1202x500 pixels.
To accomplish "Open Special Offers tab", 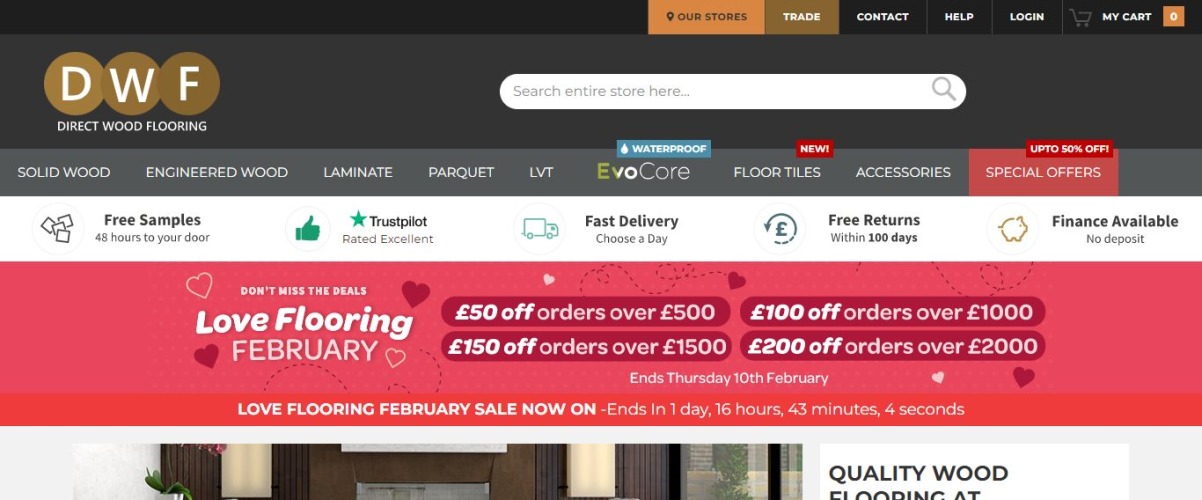I will click(x=1043, y=172).
